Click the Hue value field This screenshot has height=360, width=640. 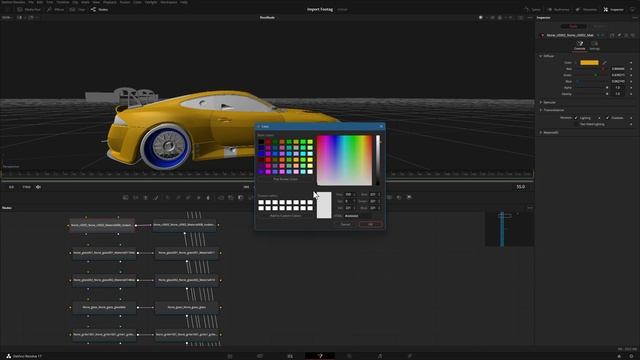(x=350, y=194)
